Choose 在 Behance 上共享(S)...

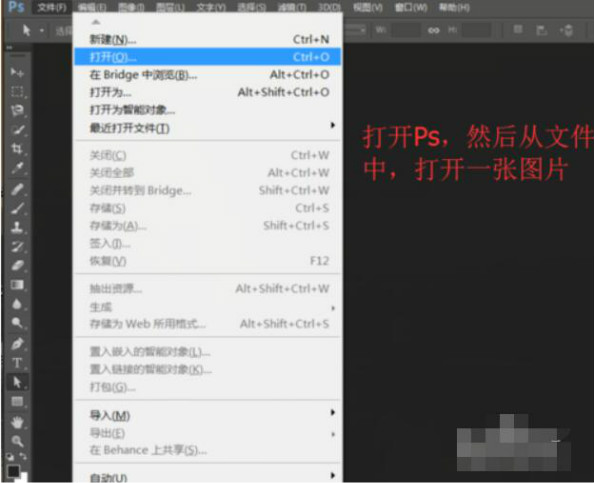pos(208,450)
